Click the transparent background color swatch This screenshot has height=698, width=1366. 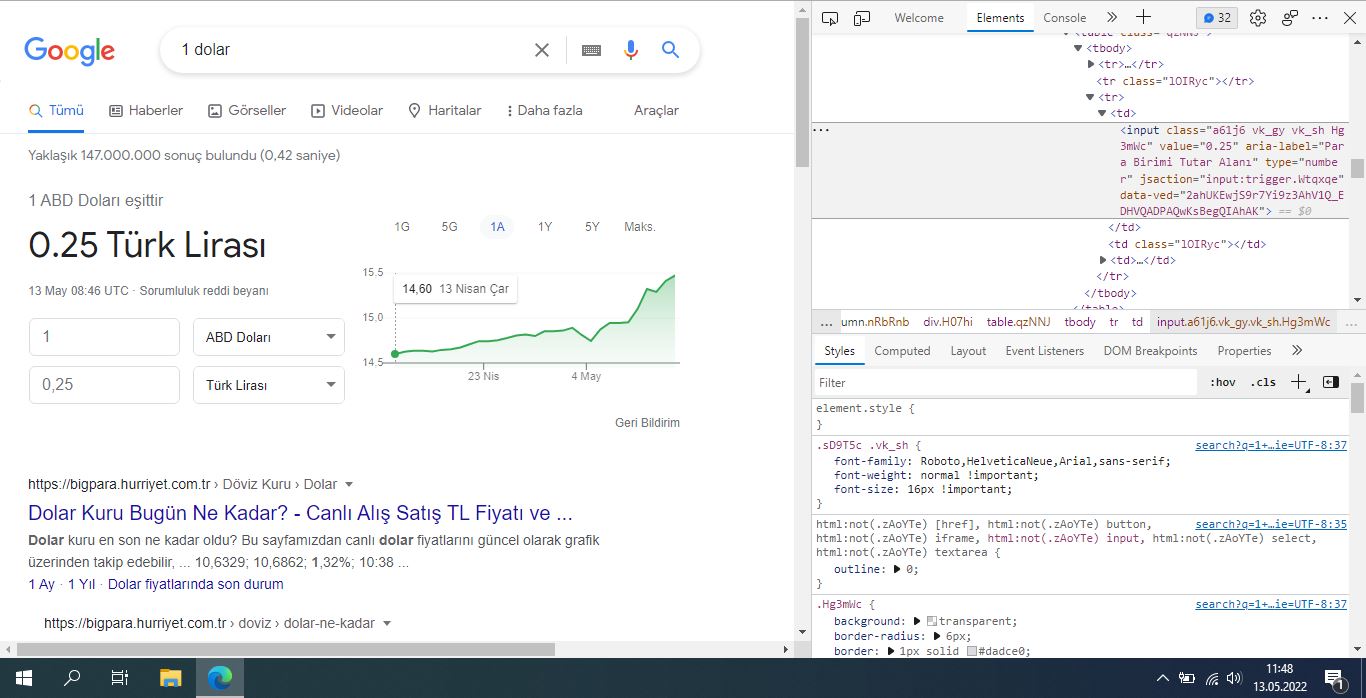[932, 621]
